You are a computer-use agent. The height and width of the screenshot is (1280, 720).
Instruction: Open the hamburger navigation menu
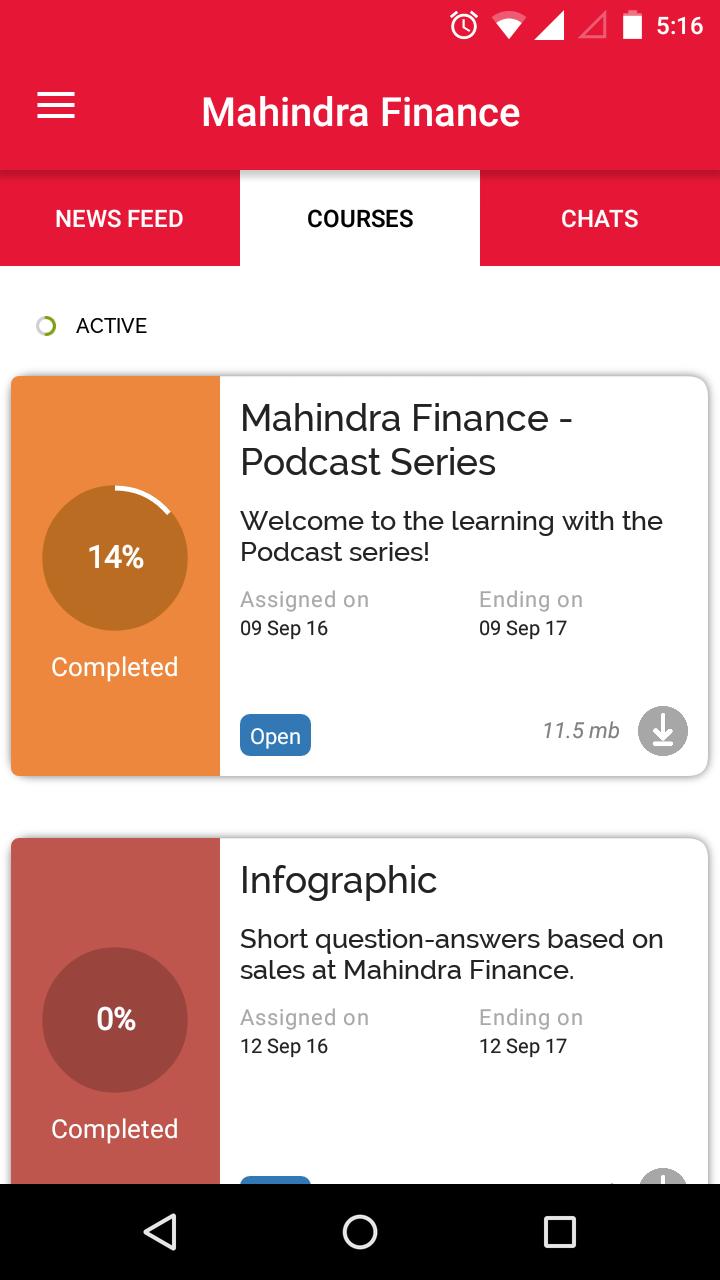point(56,106)
